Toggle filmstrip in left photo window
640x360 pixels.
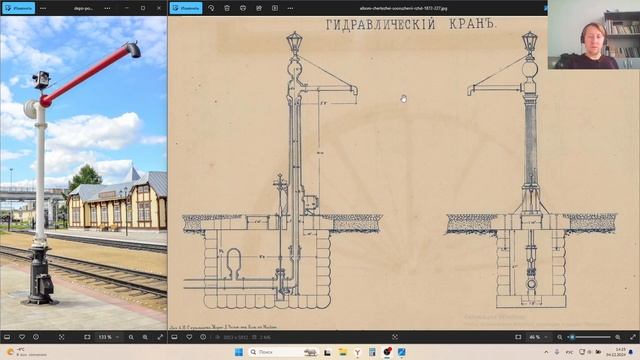tap(7, 337)
